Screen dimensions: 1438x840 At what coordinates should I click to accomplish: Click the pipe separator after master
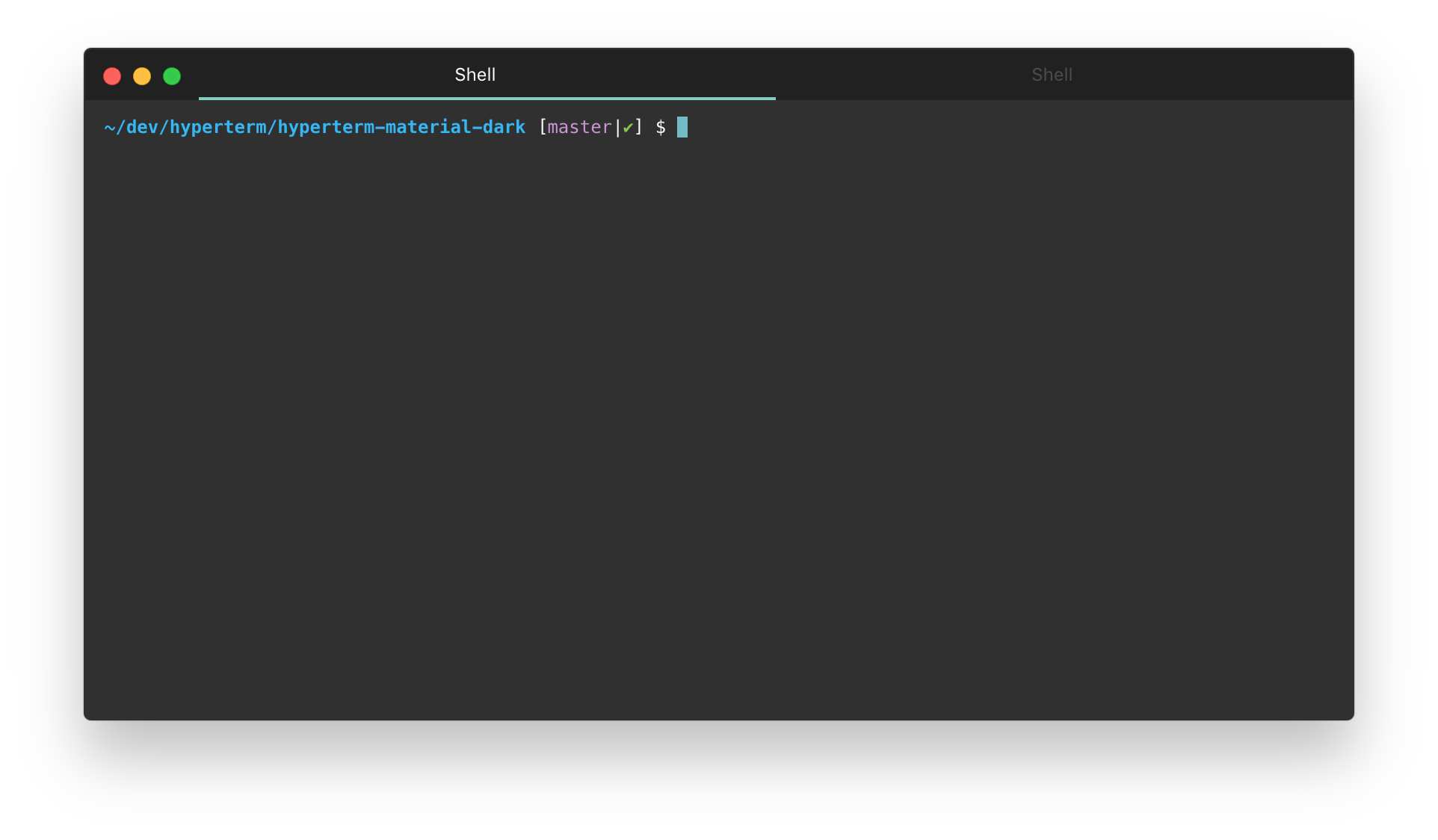(x=617, y=128)
